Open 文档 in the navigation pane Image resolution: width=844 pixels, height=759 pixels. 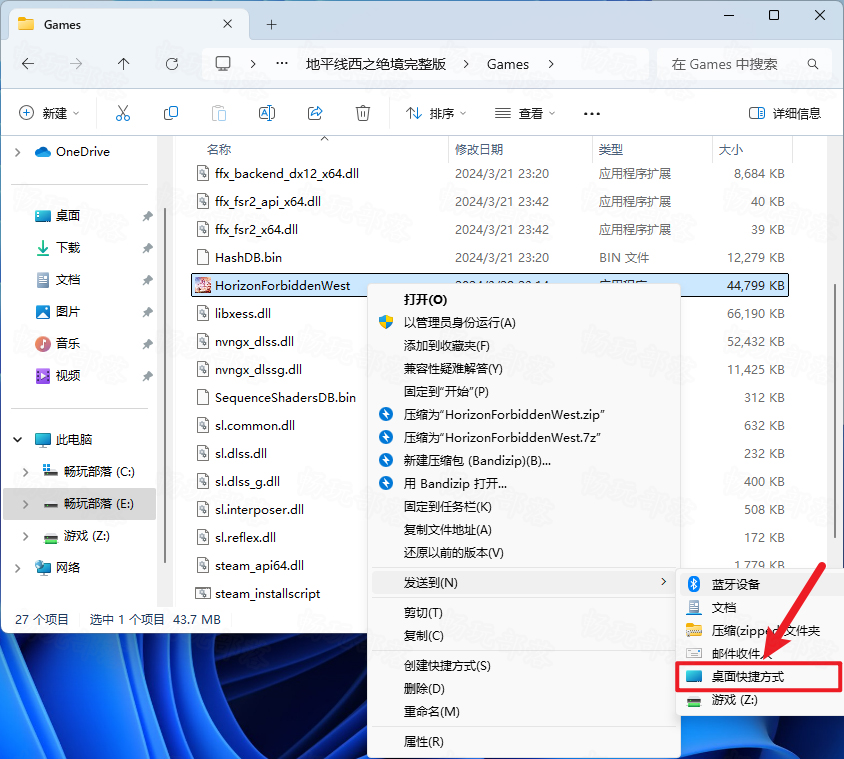[x=68, y=280]
